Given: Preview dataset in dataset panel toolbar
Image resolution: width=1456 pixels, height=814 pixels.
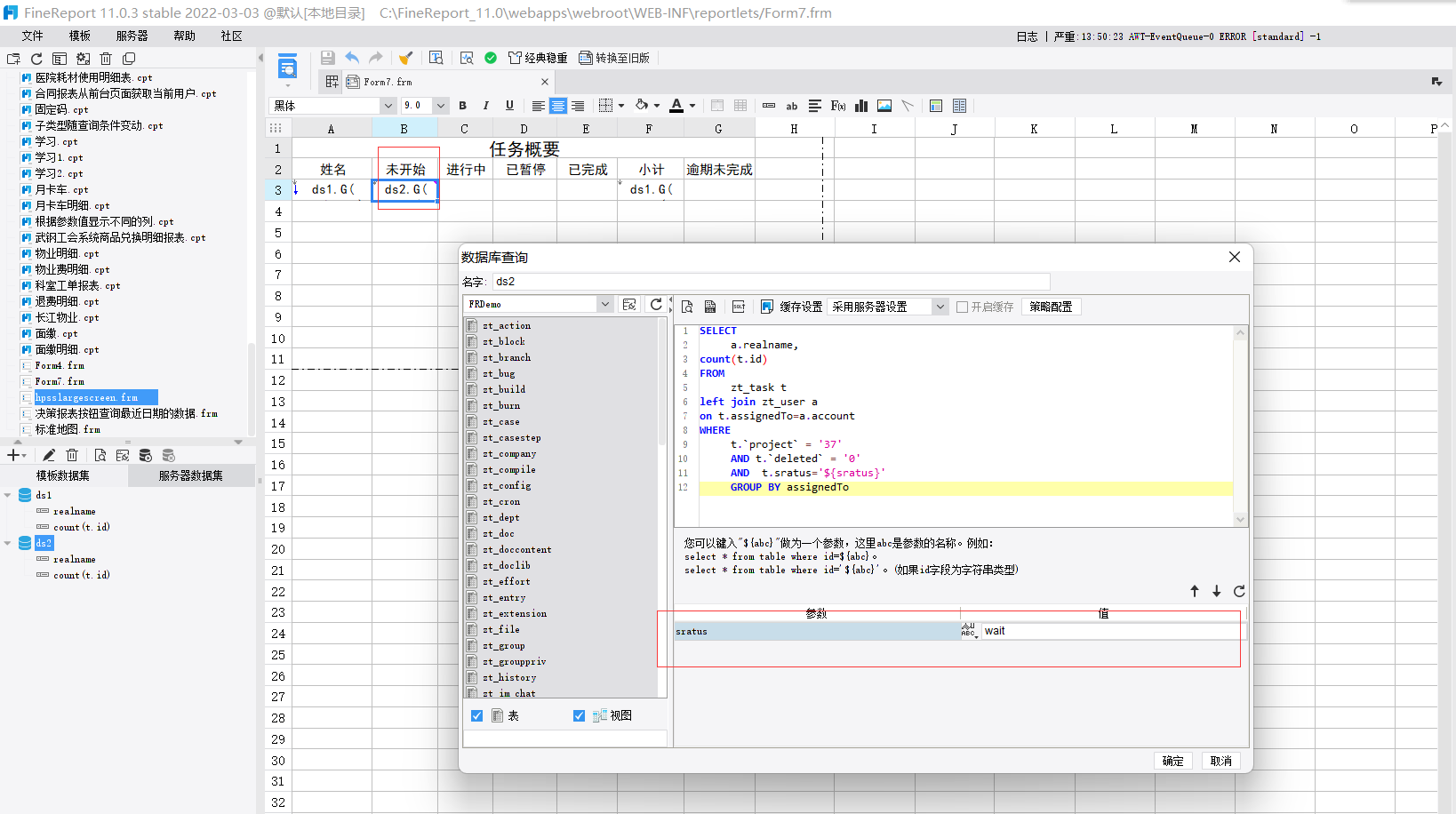Looking at the screenshot, I should 100,455.
